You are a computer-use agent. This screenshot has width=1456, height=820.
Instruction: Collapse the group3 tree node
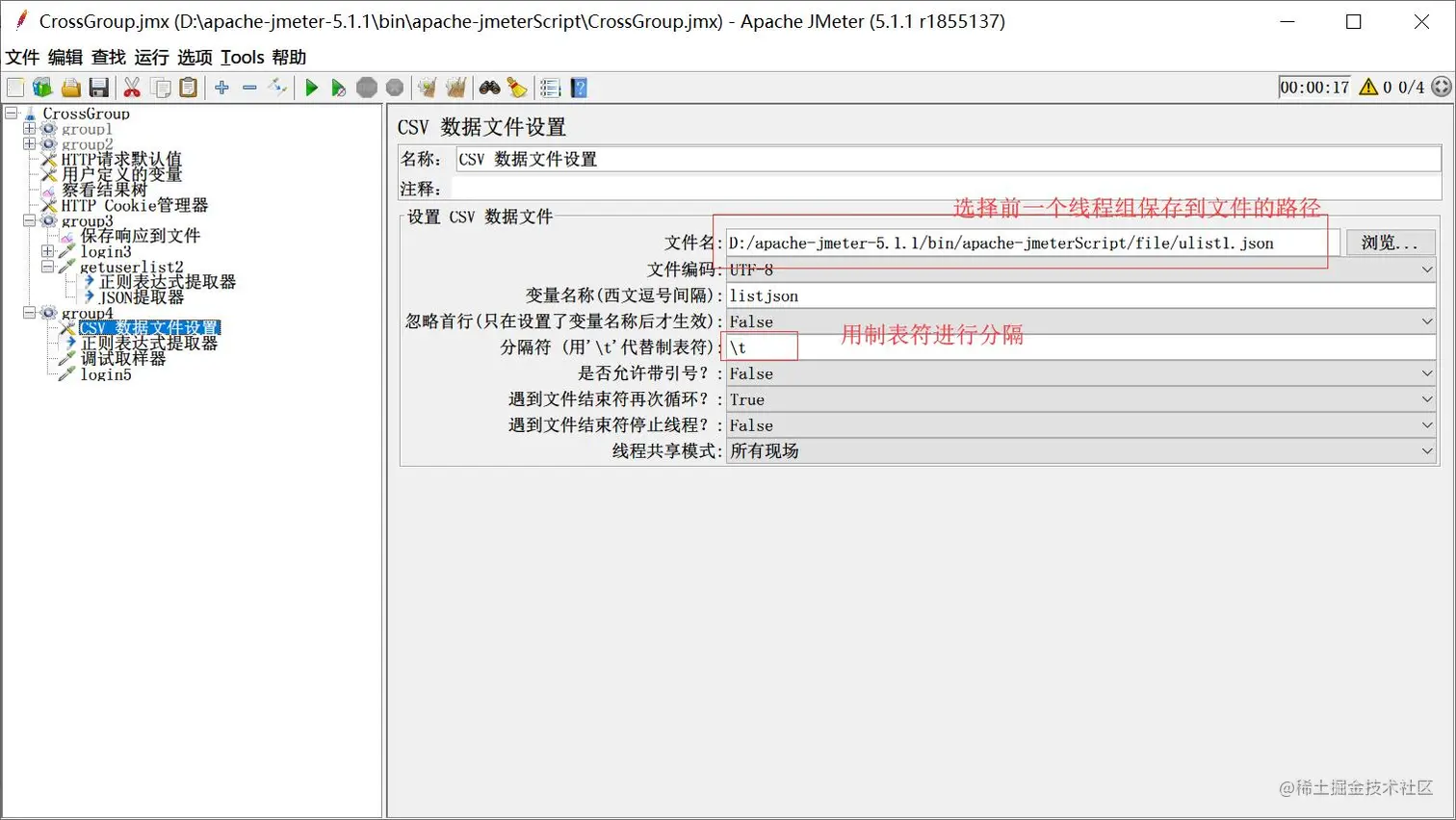coord(29,220)
